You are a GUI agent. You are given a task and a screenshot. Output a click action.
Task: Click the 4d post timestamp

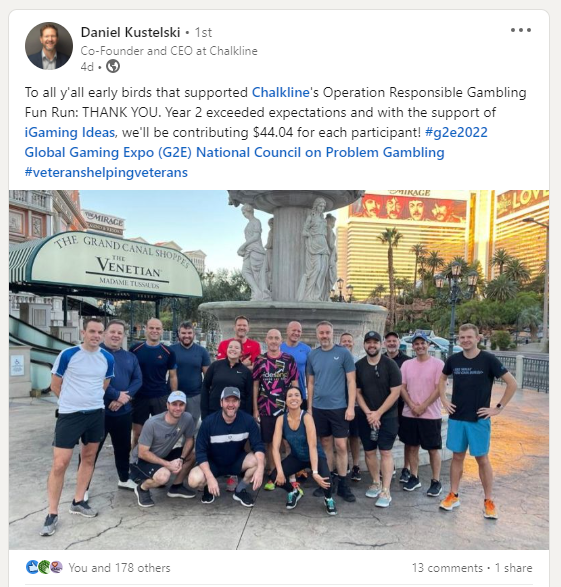point(87,67)
